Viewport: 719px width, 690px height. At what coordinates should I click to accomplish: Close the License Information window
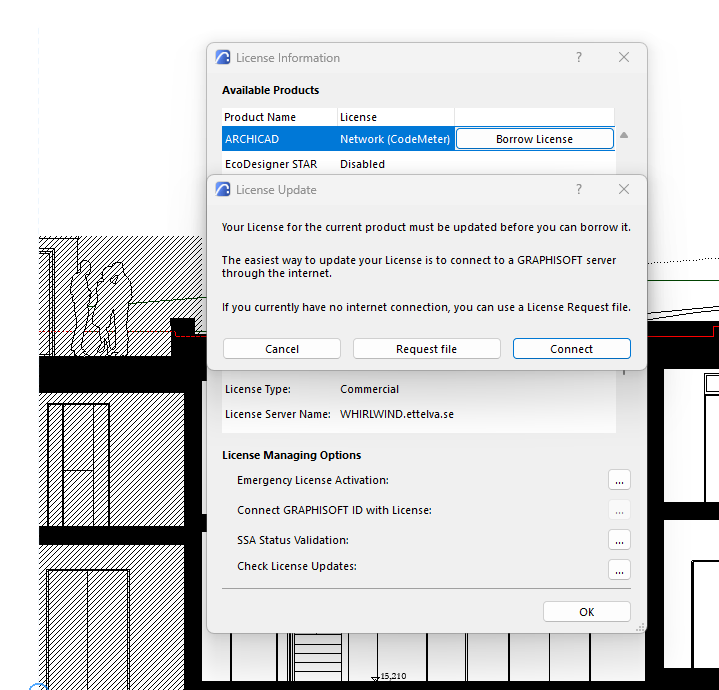tap(624, 57)
